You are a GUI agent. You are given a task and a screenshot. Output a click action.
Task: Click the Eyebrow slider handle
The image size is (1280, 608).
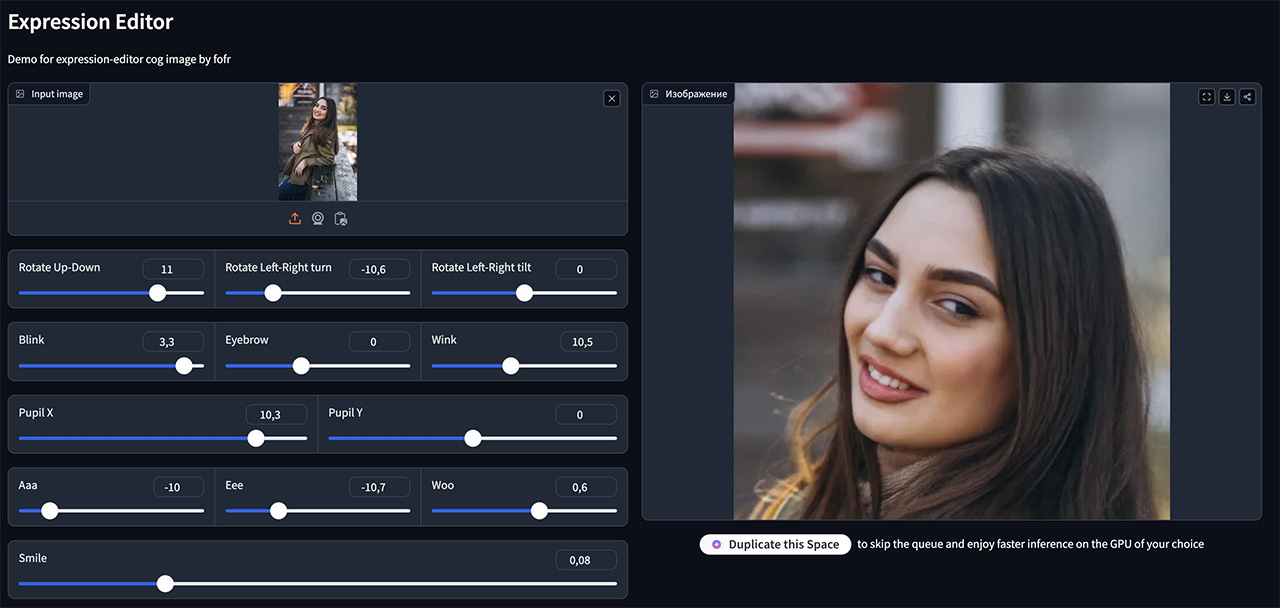301,366
